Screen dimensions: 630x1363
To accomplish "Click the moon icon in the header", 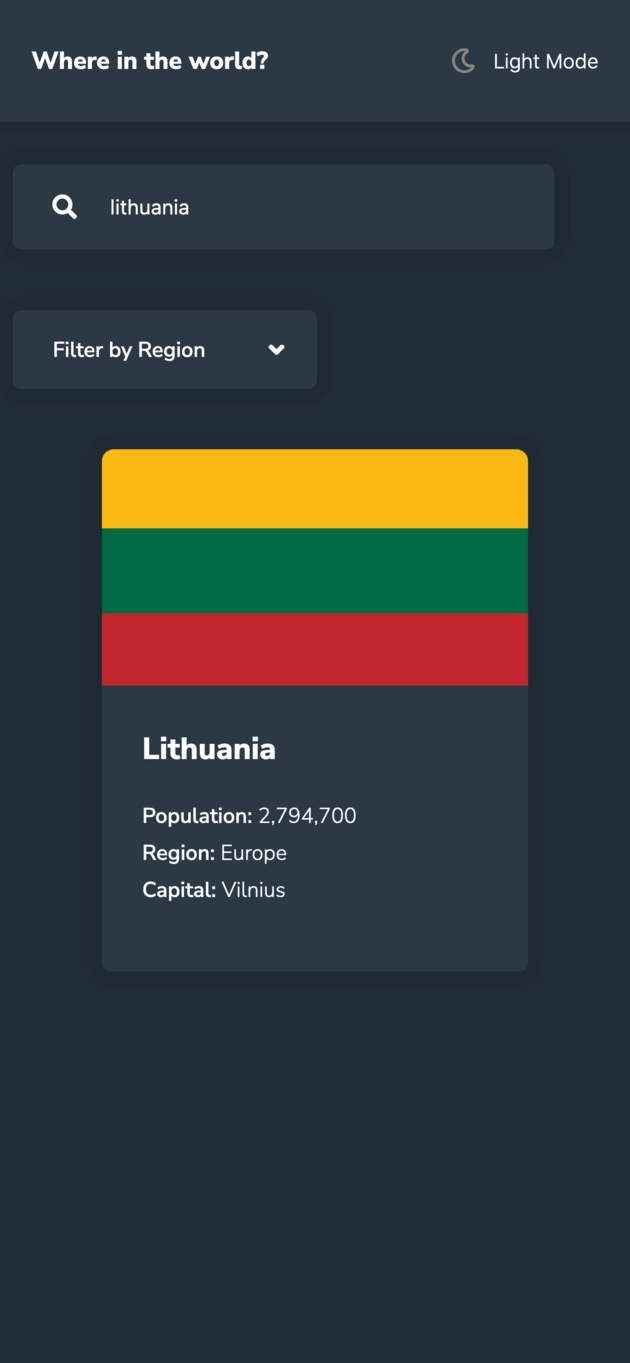I will point(463,61).
